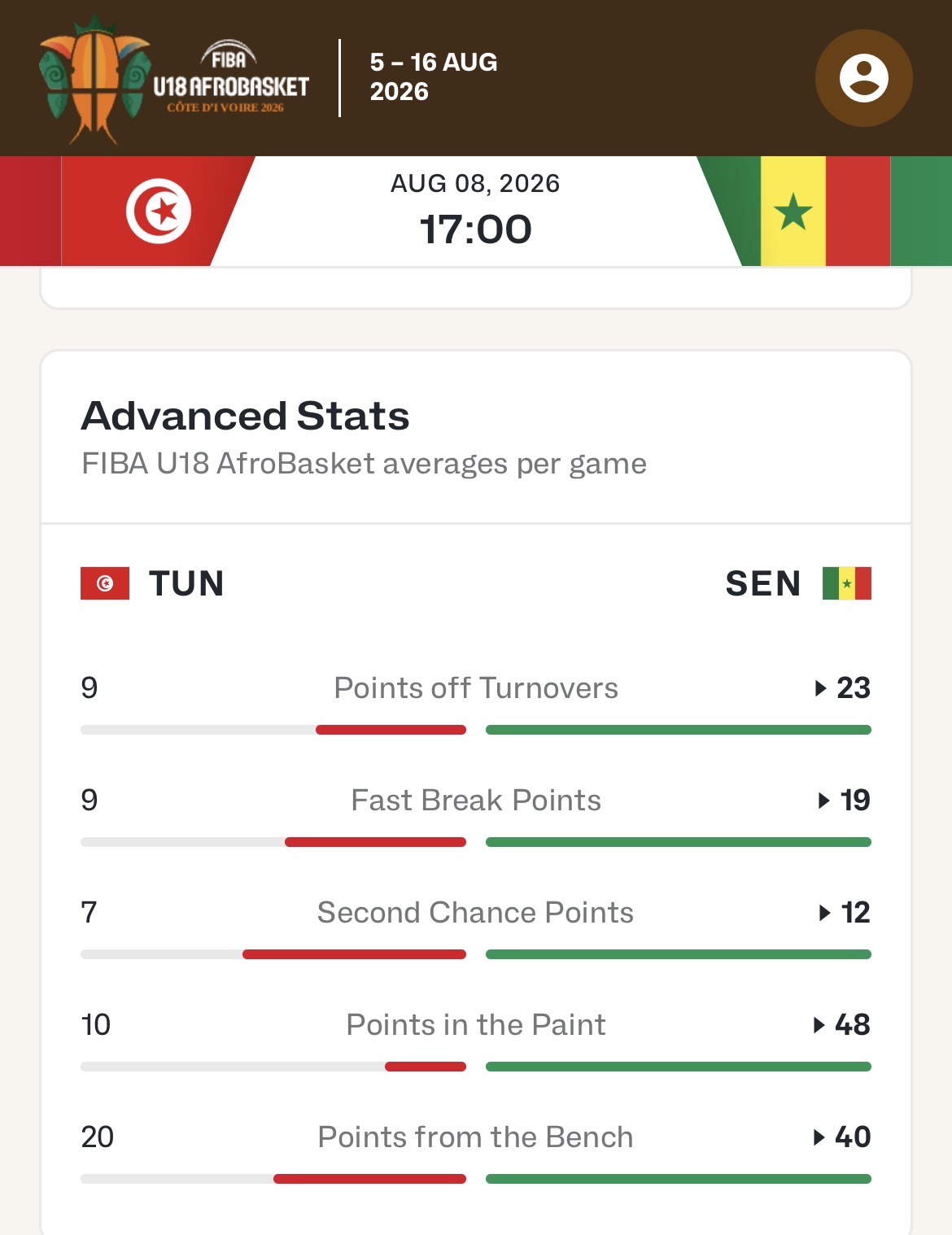Open the SEN team label
Screen dimensions: 952x1235
763,583
